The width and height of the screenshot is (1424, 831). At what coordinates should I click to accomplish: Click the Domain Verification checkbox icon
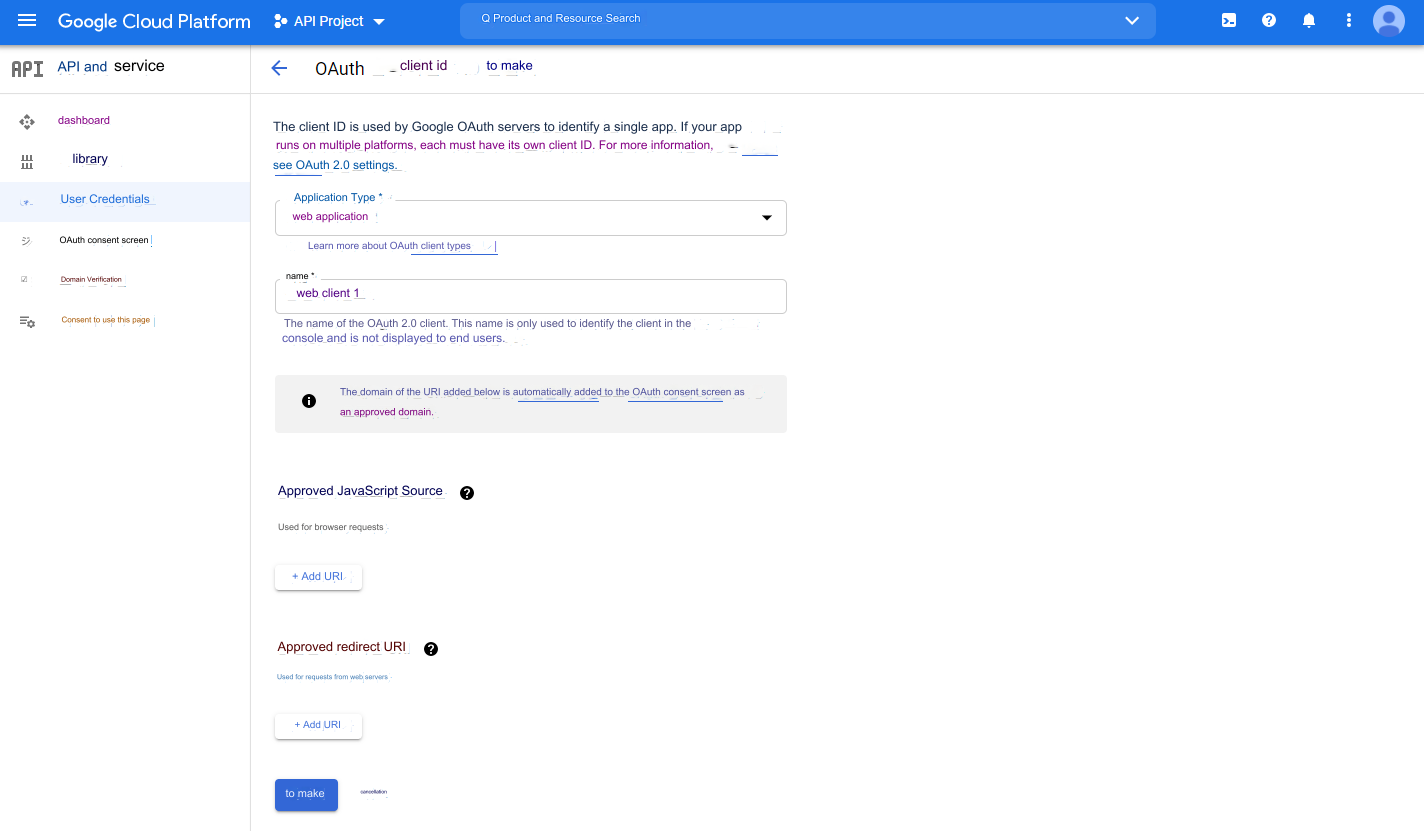click(x=24, y=279)
